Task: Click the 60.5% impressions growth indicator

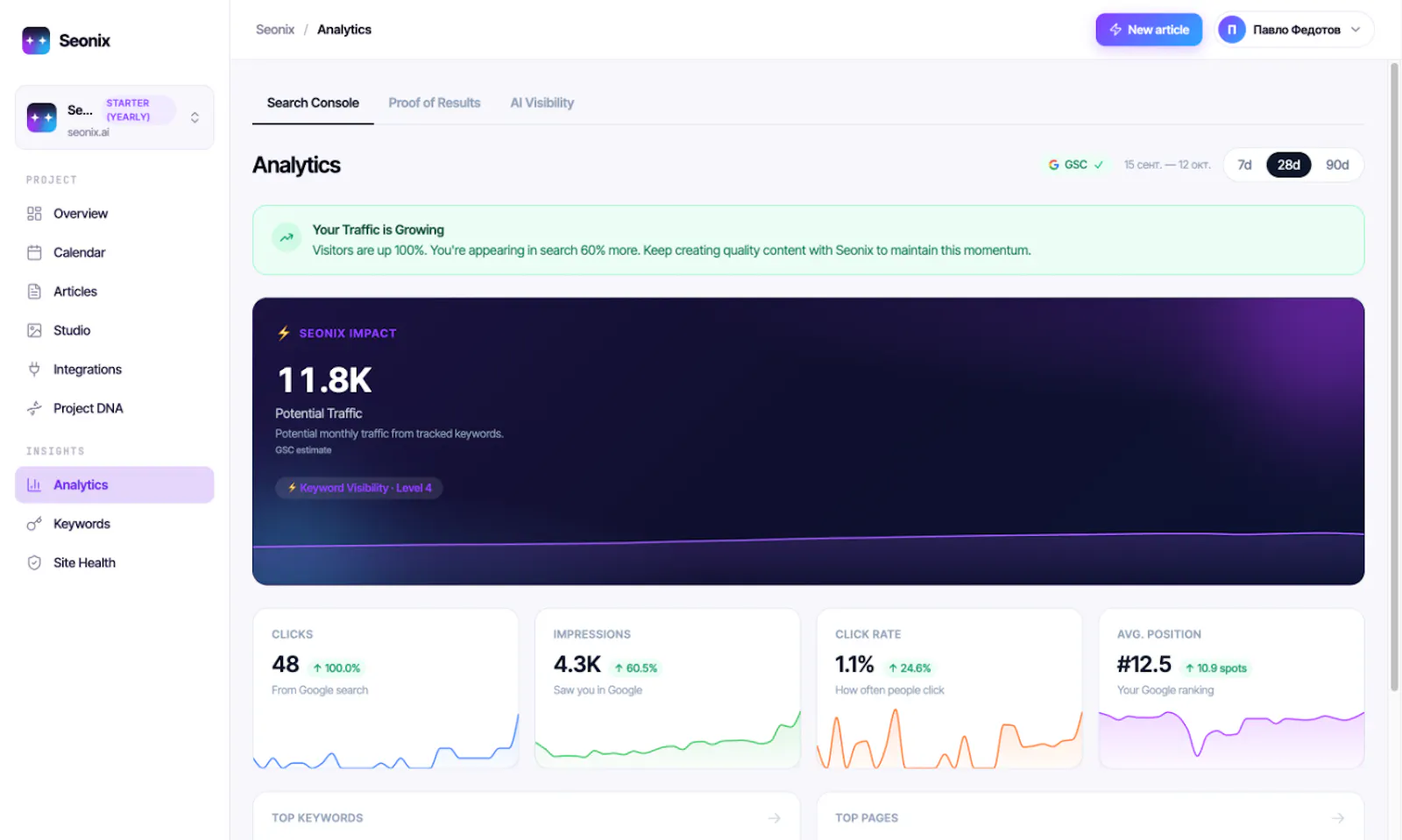Action: click(x=636, y=668)
